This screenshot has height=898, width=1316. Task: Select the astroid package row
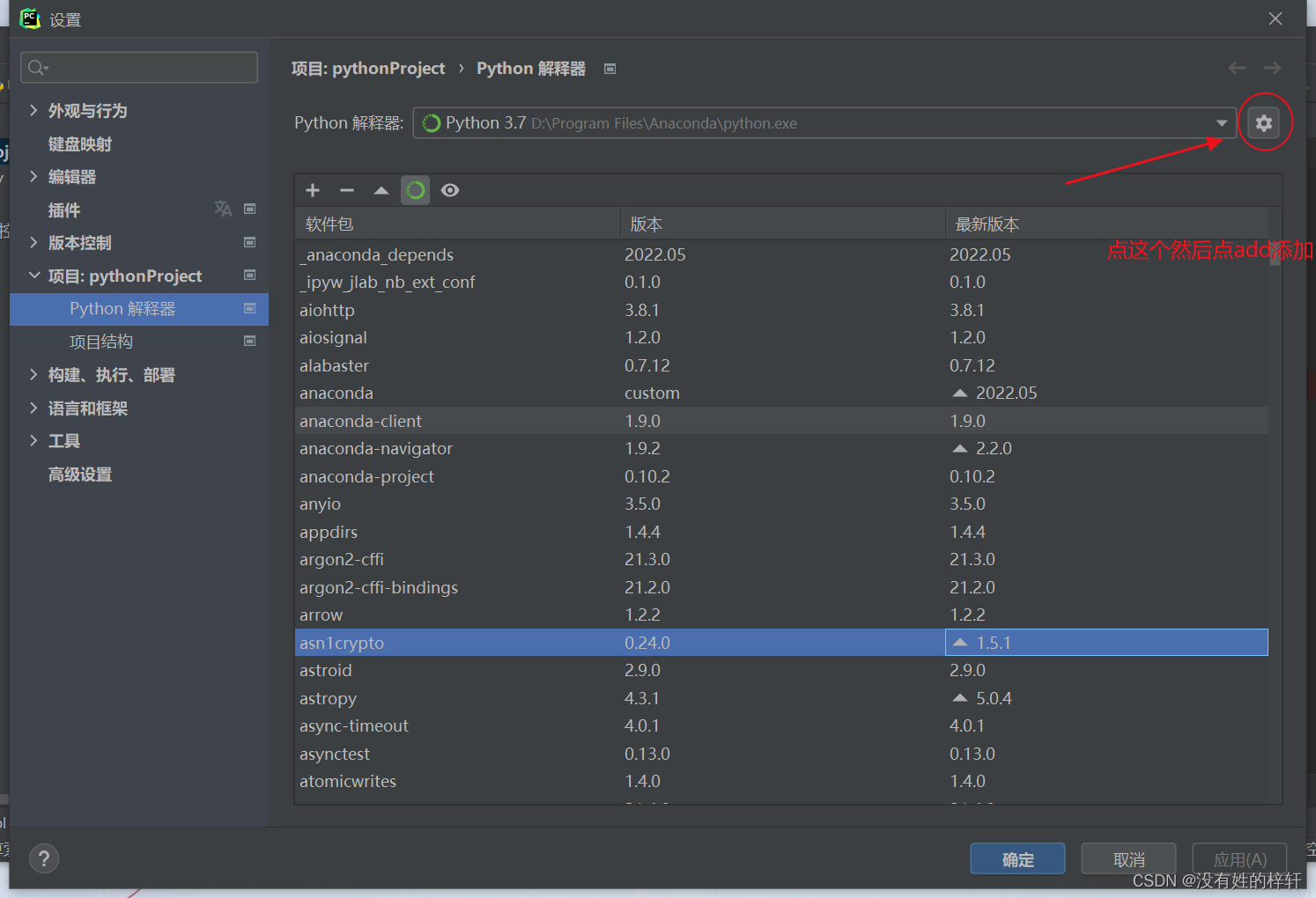pyautogui.click(x=782, y=670)
